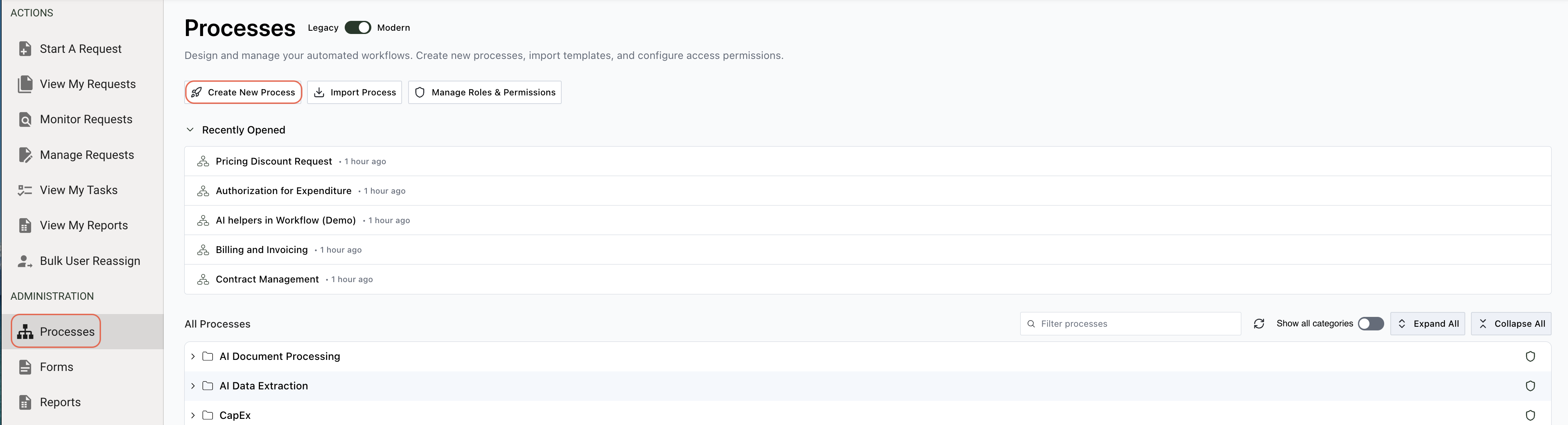Image resolution: width=1568 pixels, height=425 pixels.
Task: Click the Start A Request icon
Action: (24, 48)
